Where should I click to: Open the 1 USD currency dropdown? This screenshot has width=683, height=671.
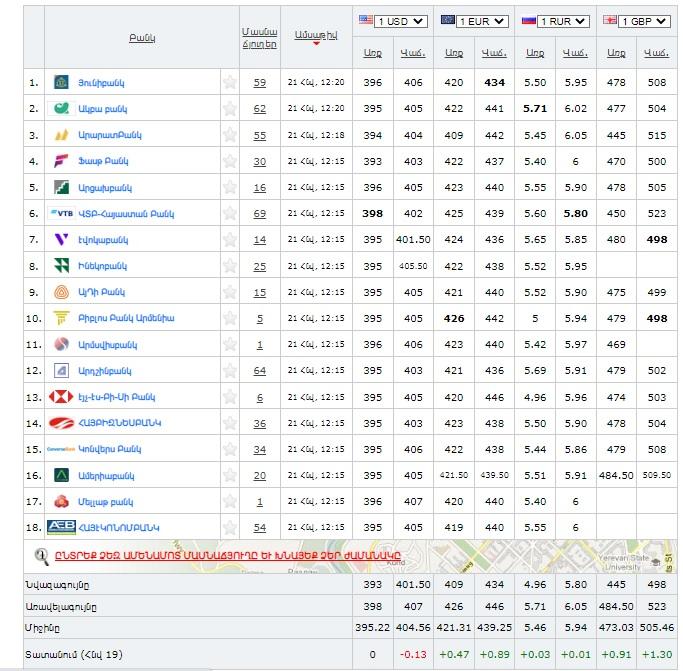(x=394, y=20)
